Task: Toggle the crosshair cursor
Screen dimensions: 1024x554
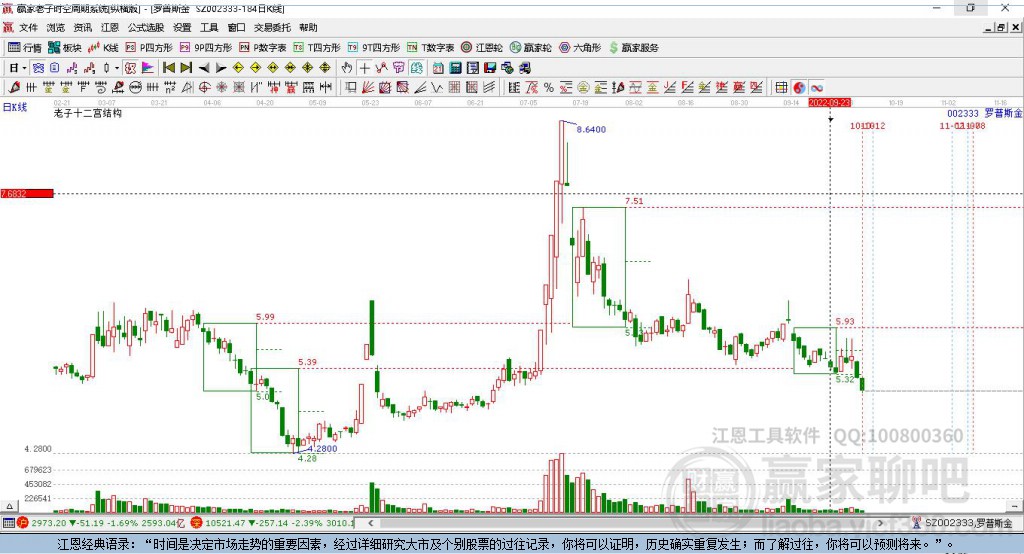Action: [x=364, y=68]
